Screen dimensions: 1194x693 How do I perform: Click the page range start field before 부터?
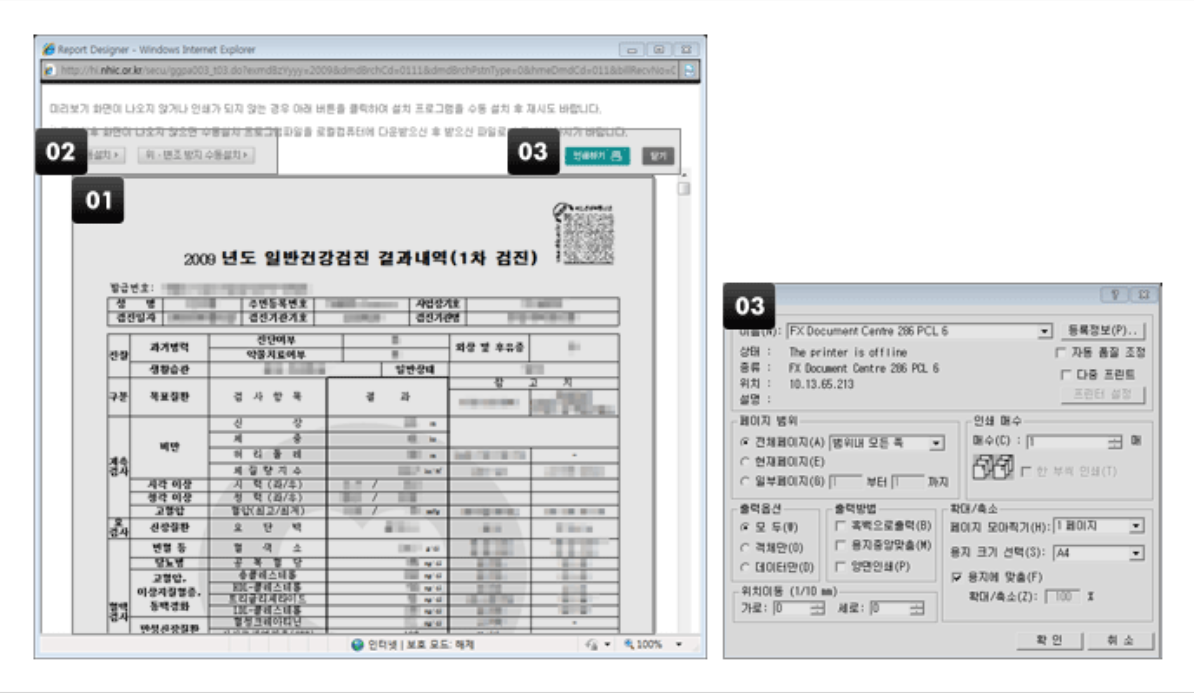[x=845, y=482]
